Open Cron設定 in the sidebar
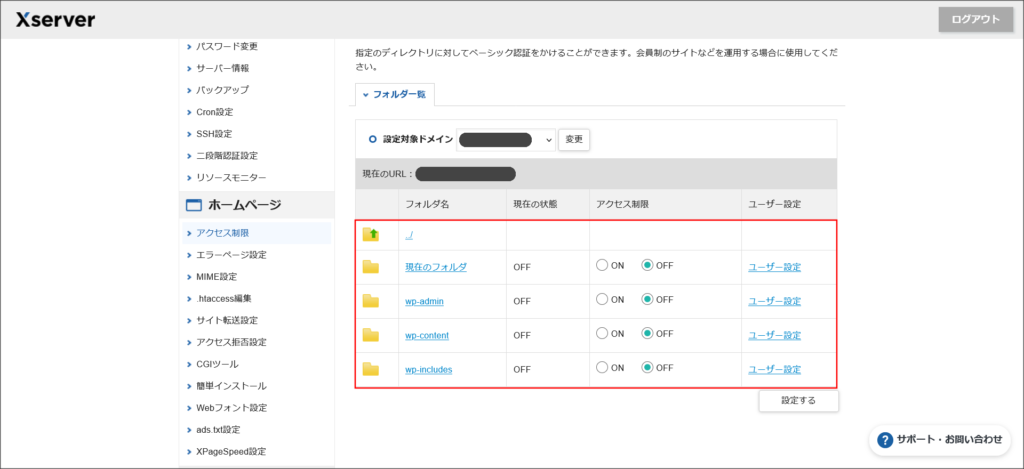This screenshot has height=469, width=1024. tap(214, 112)
